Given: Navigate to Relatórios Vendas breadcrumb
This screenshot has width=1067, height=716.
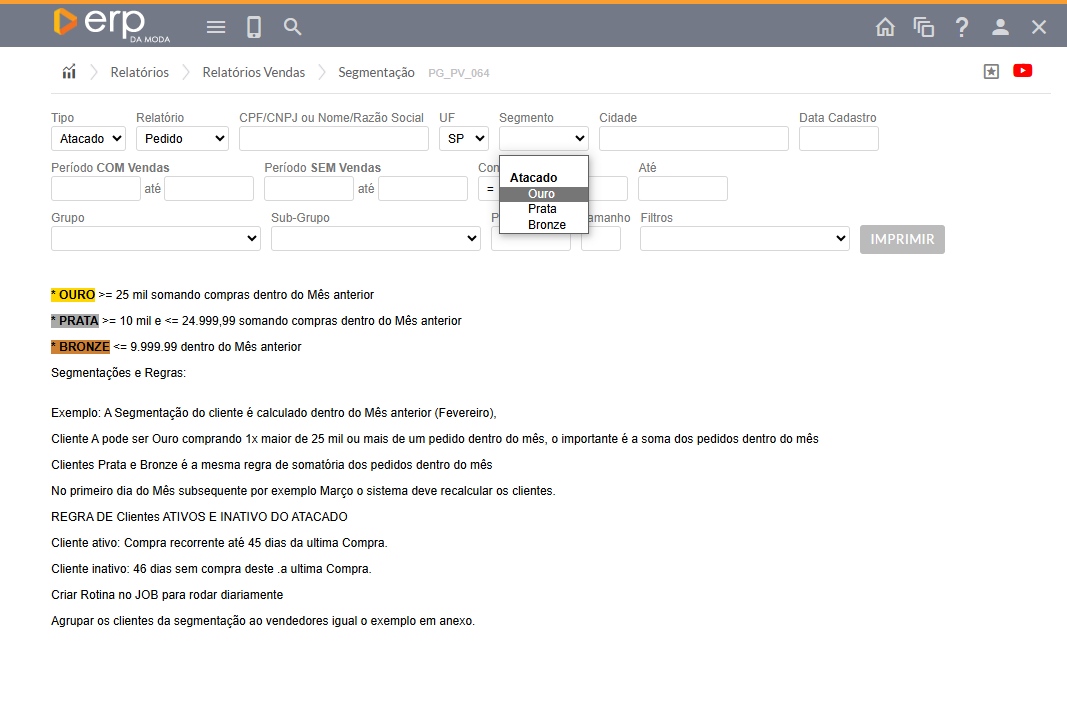Looking at the screenshot, I should 253,73.
